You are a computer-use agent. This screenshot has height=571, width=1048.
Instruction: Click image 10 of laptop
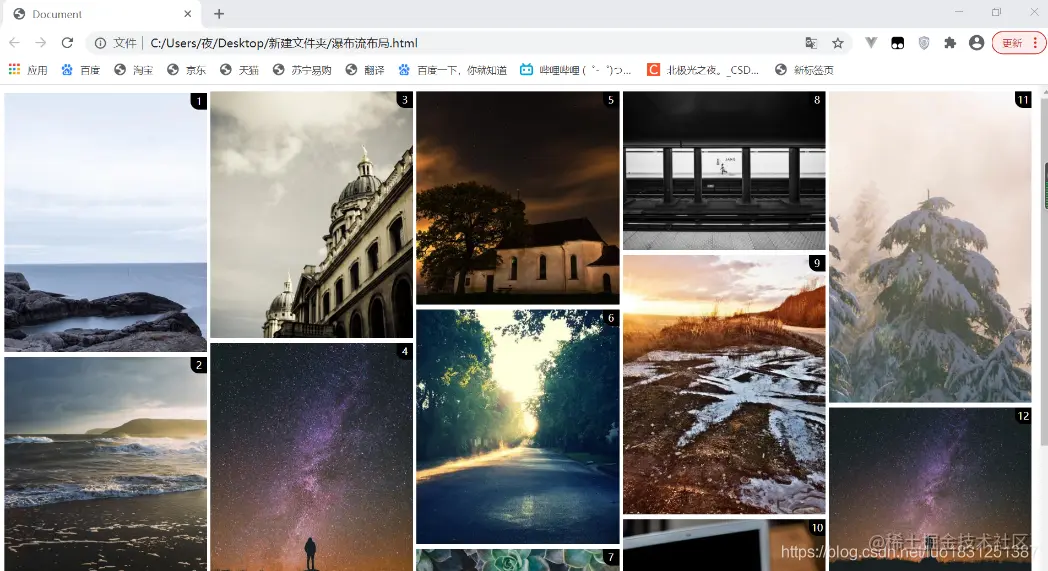724,546
